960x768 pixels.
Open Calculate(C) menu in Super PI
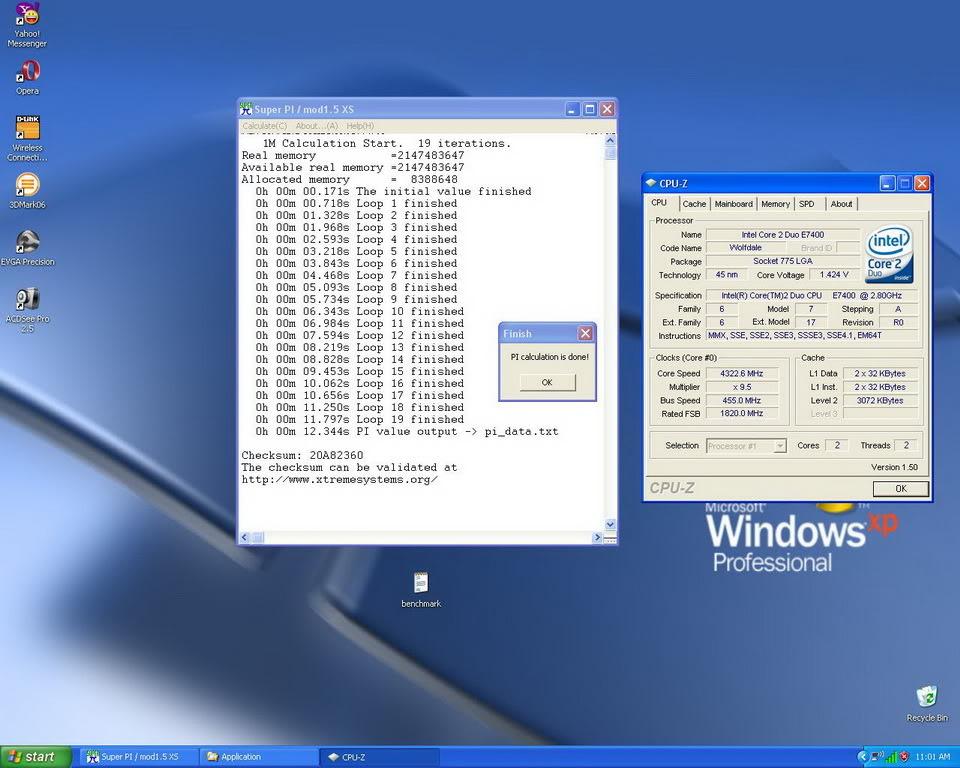[x=264, y=126]
